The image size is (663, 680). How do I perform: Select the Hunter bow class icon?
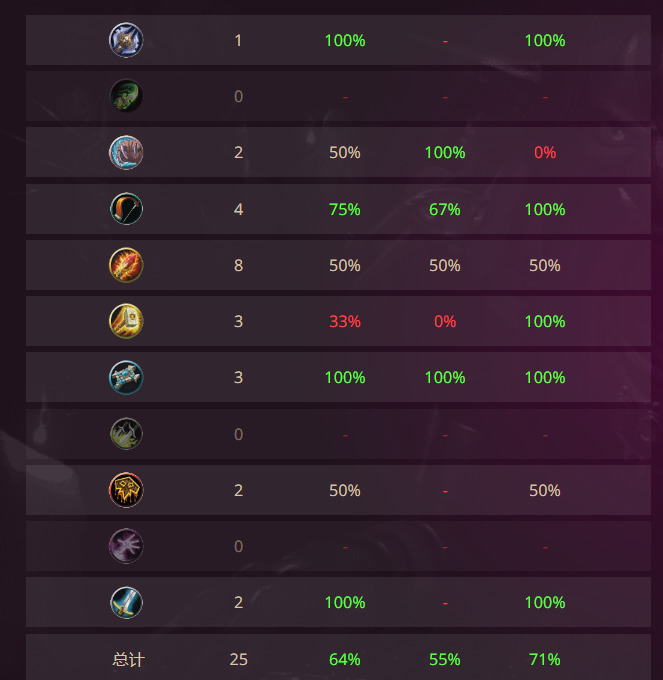click(x=126, y=209)
